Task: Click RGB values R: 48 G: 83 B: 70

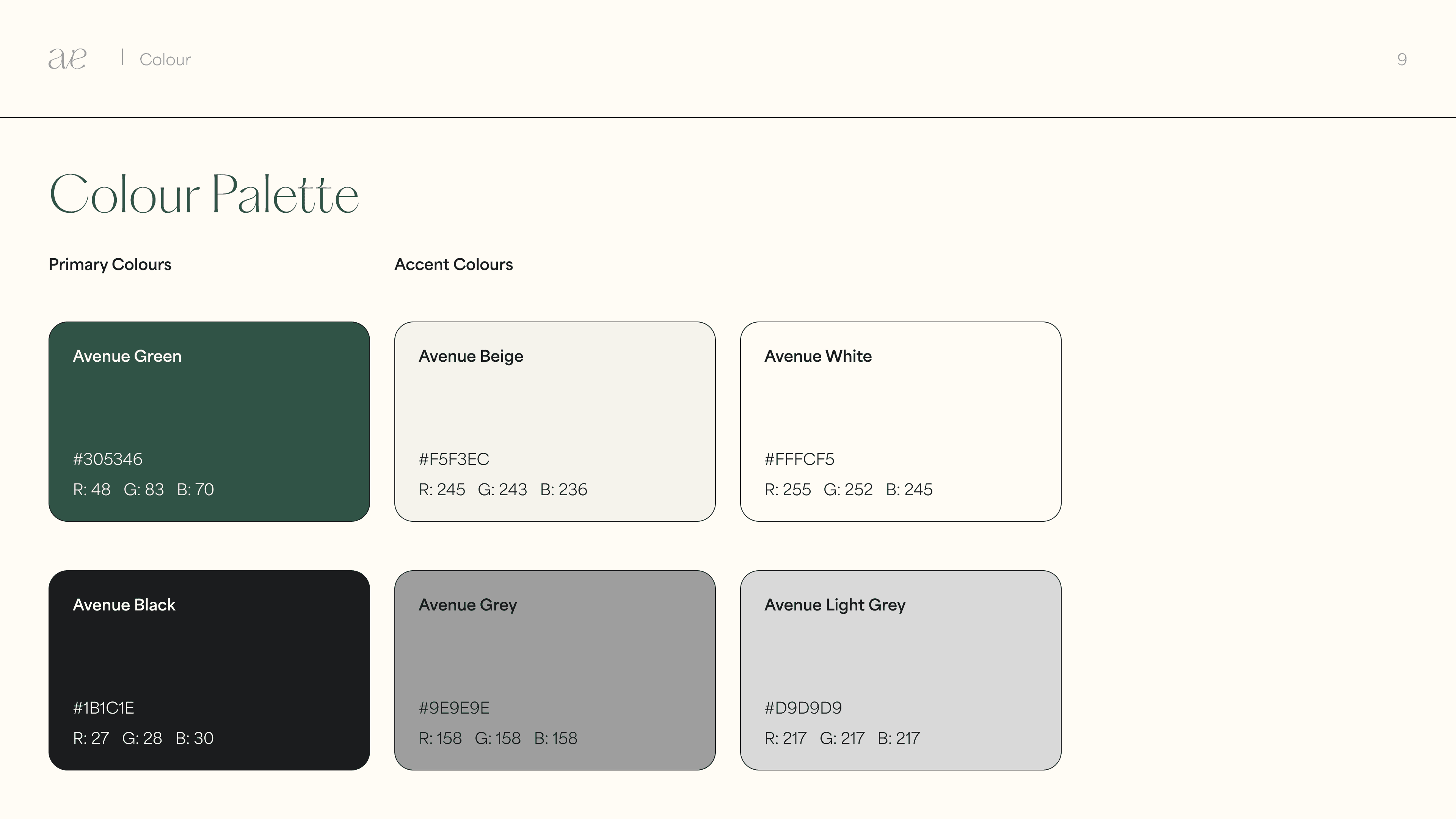Action: [x=144, y=490]
